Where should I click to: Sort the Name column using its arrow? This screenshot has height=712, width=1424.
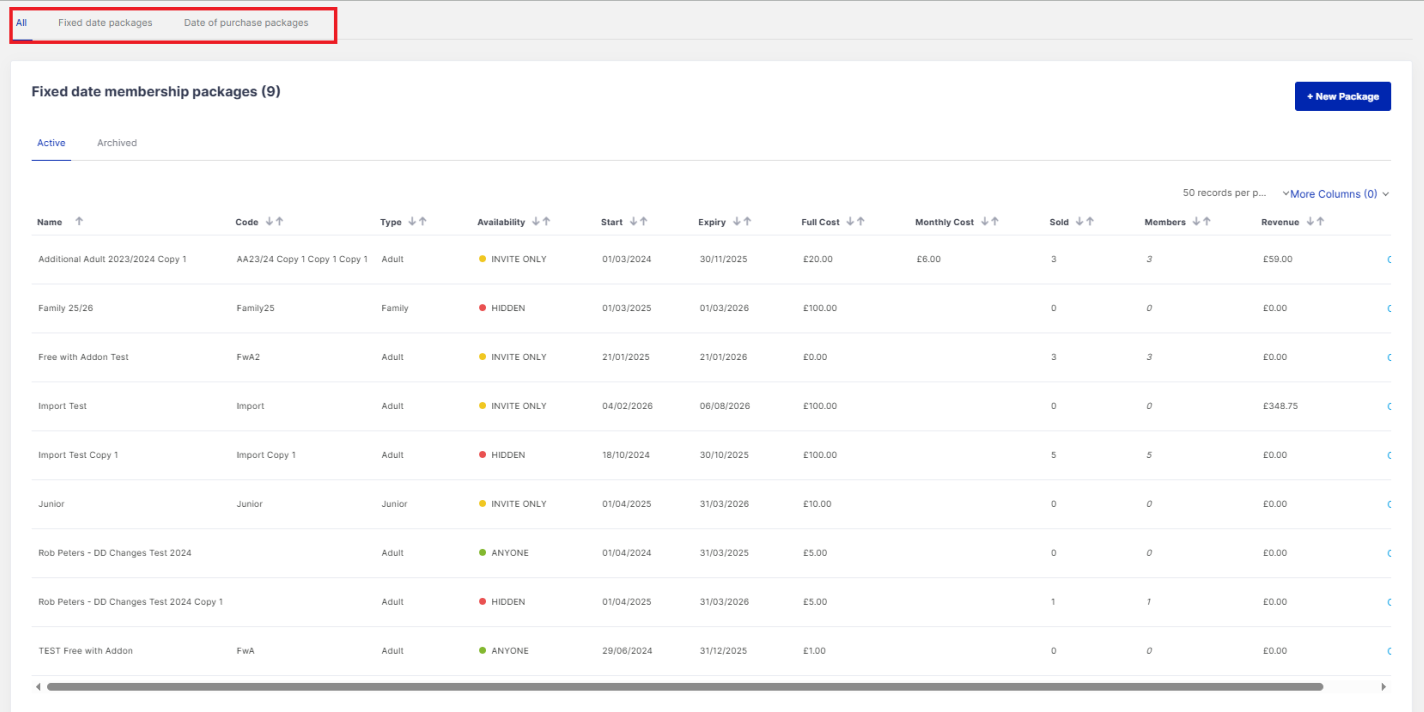79,222
